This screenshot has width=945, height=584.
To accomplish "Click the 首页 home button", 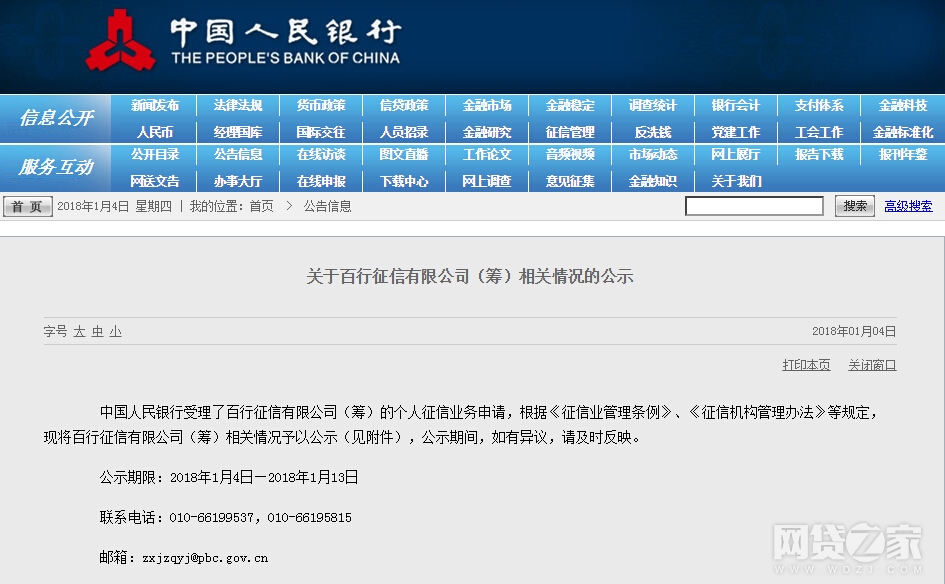I will click(x=28, y=206).
